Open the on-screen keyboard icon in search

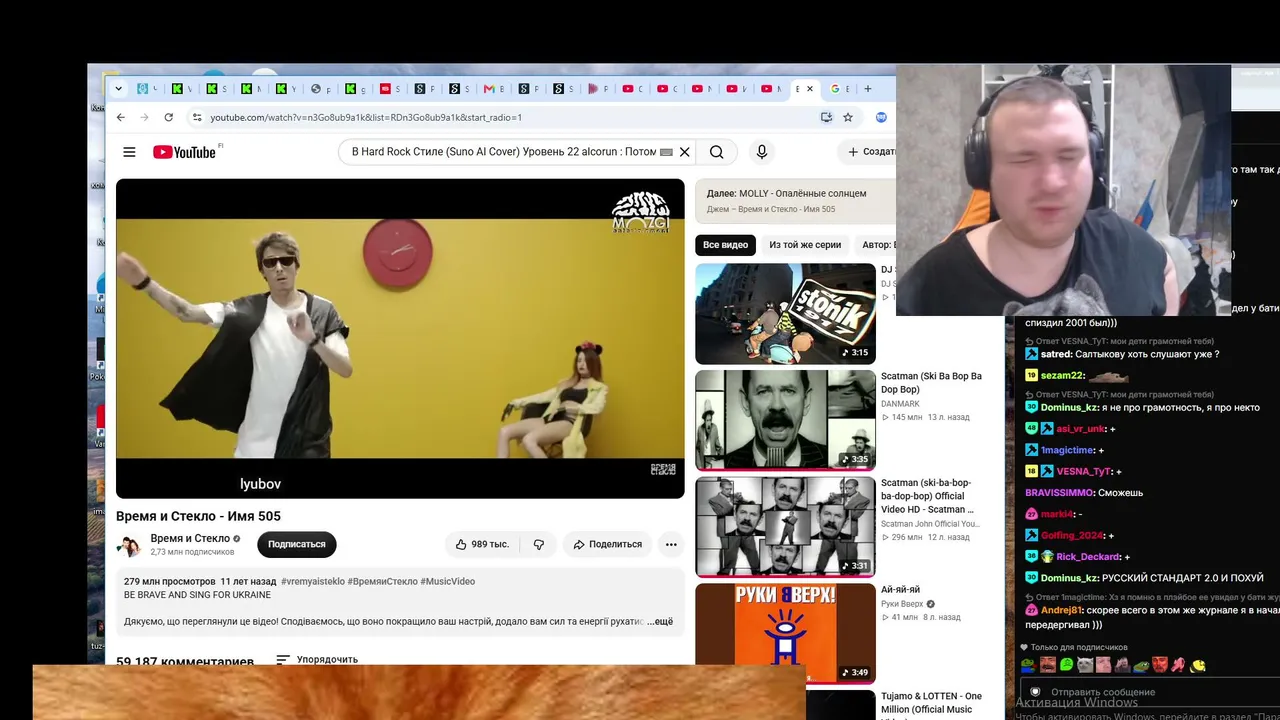click(x=666, y=152)
